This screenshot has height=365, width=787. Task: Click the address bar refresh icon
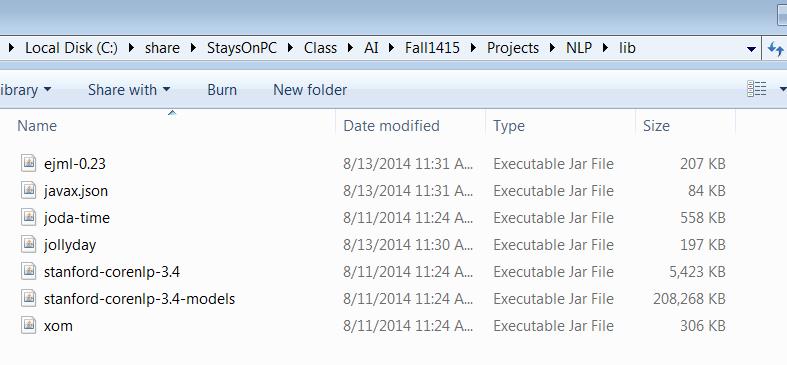tap(775, 49)
